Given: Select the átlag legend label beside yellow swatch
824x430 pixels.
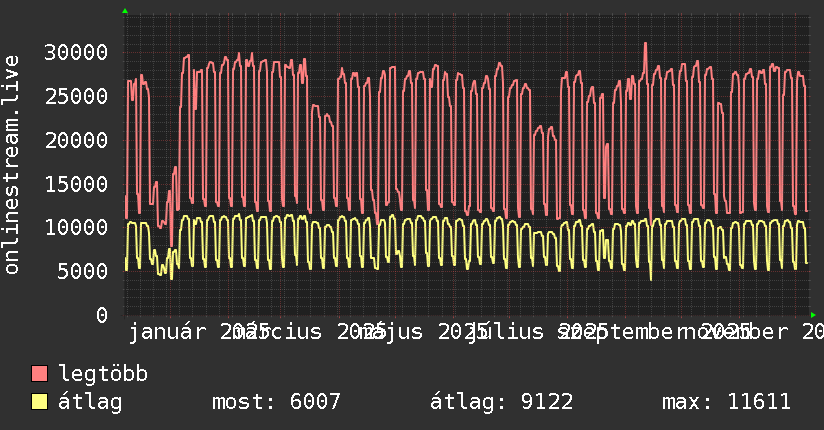Looking at the screenshot, I should (90, 402).
